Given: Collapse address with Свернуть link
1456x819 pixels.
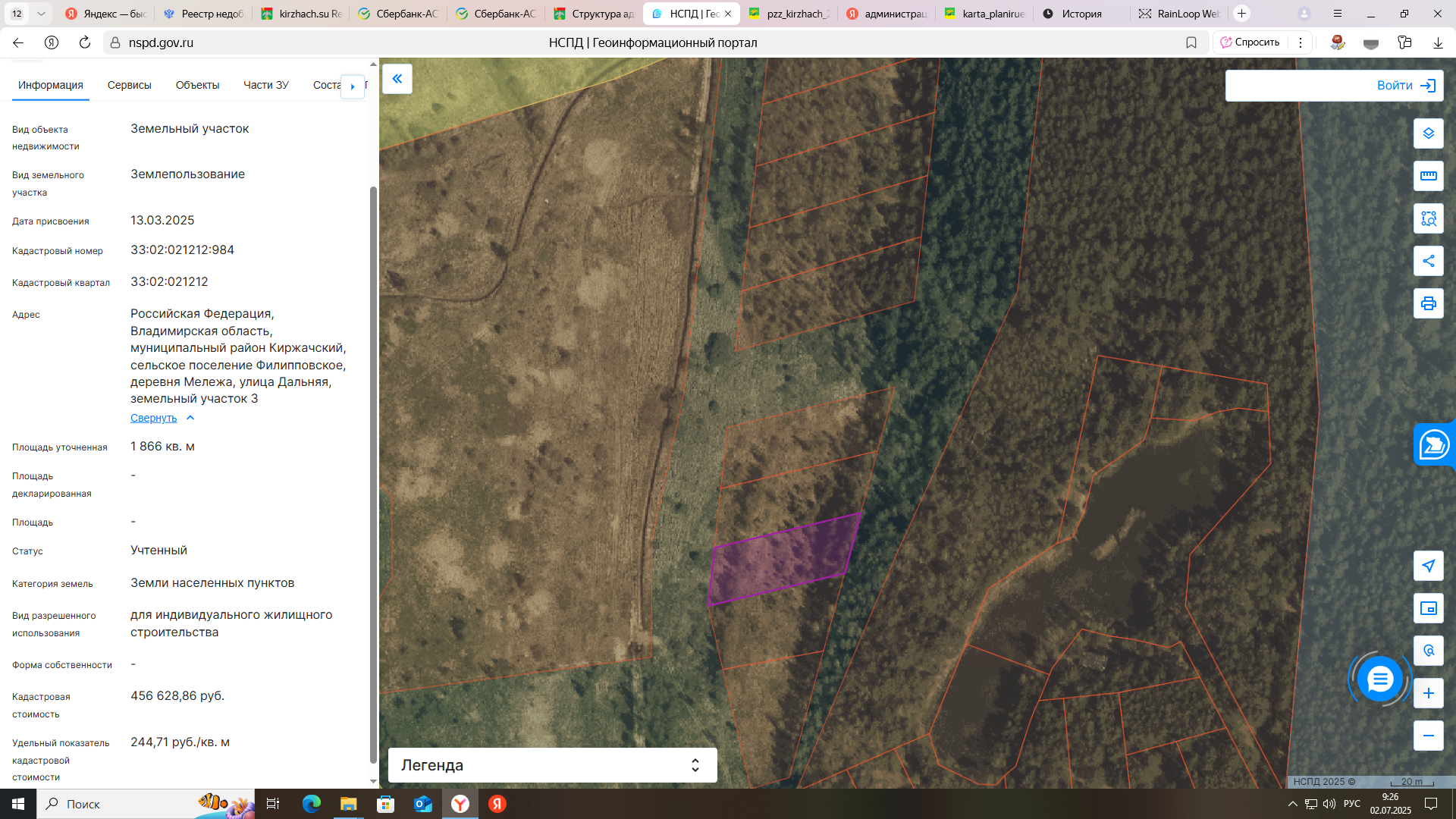Looking at the screenshot, I should point(154,418).
